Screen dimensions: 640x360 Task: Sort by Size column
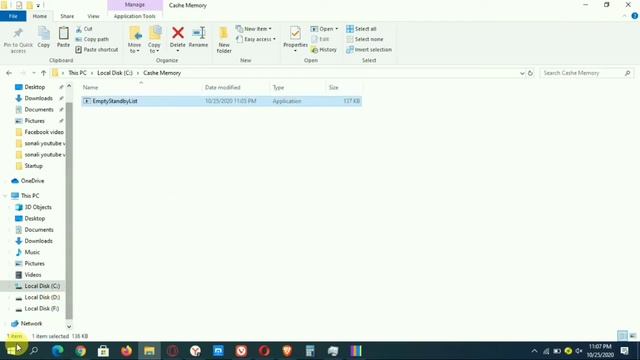344,87
